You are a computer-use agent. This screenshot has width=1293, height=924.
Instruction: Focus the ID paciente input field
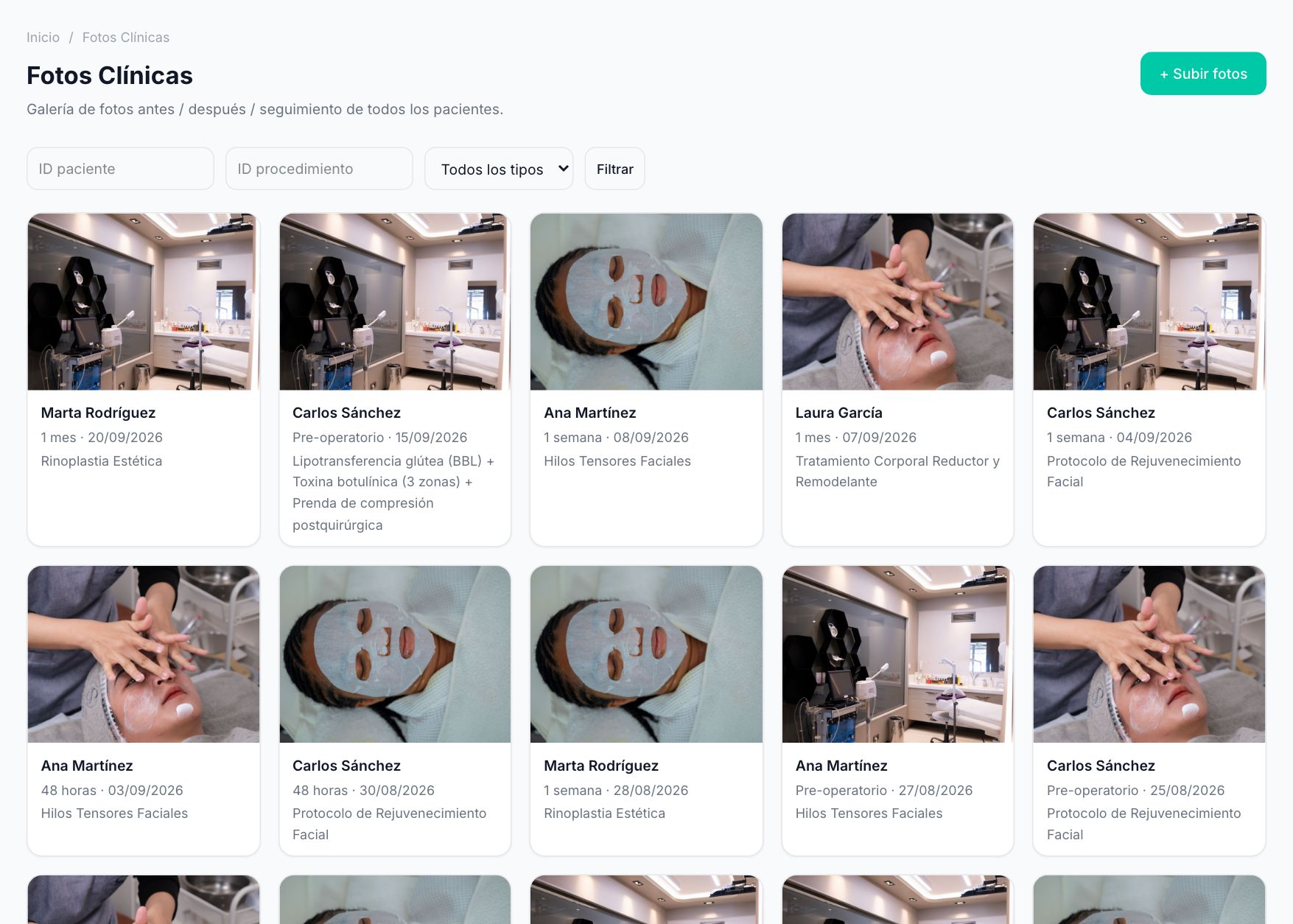(120, 169)
